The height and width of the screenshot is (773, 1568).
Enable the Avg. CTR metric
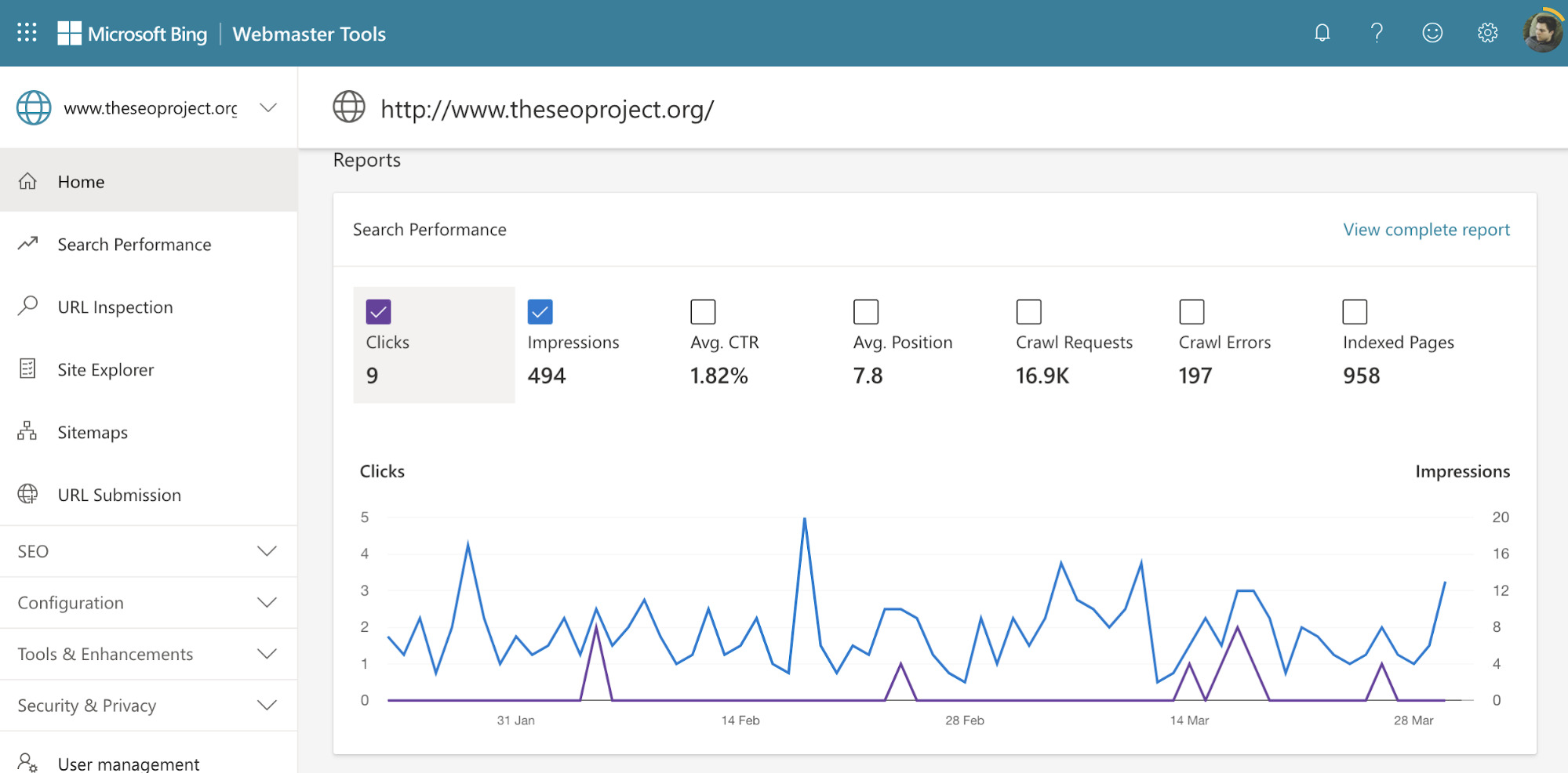pos(703,311)
